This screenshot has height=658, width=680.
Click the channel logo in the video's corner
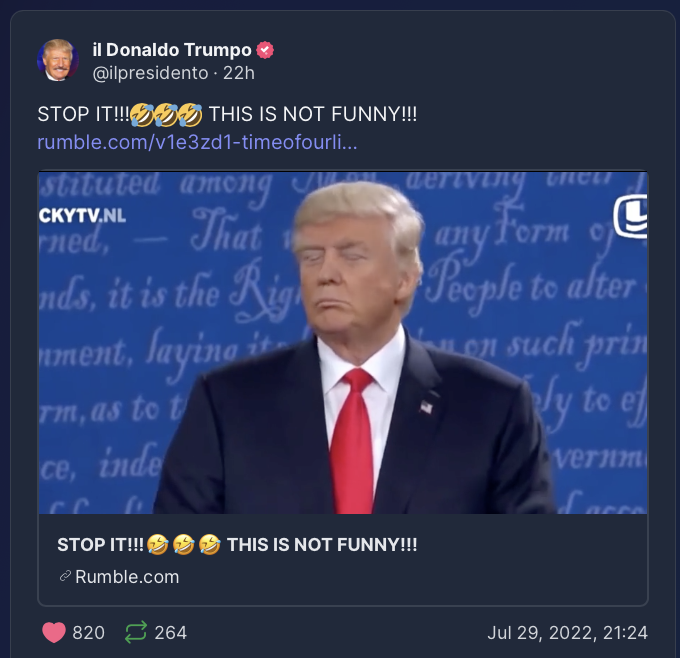pos(631,217)
